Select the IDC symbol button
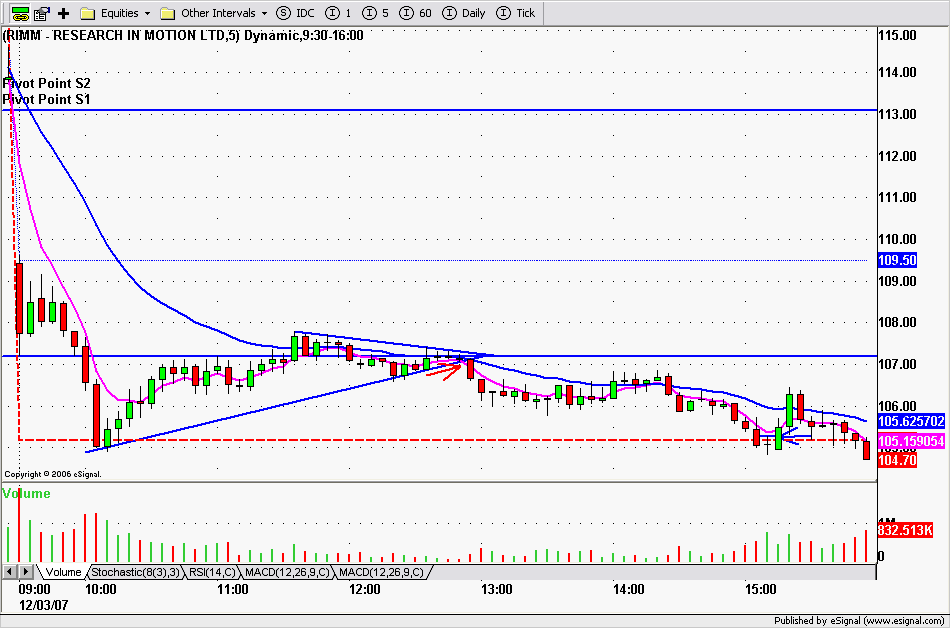Image resolution: width=950 pixels, height=628 pixels. (x=295, y=13)
